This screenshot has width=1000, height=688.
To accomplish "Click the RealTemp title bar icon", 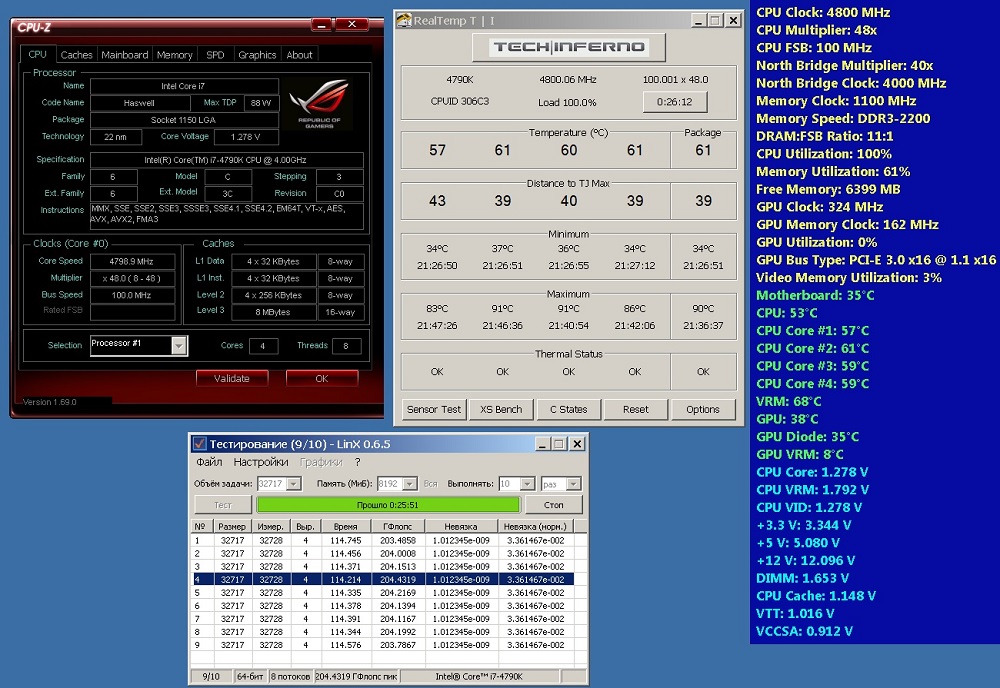I will pyautogui.click(x=404, y=20).
